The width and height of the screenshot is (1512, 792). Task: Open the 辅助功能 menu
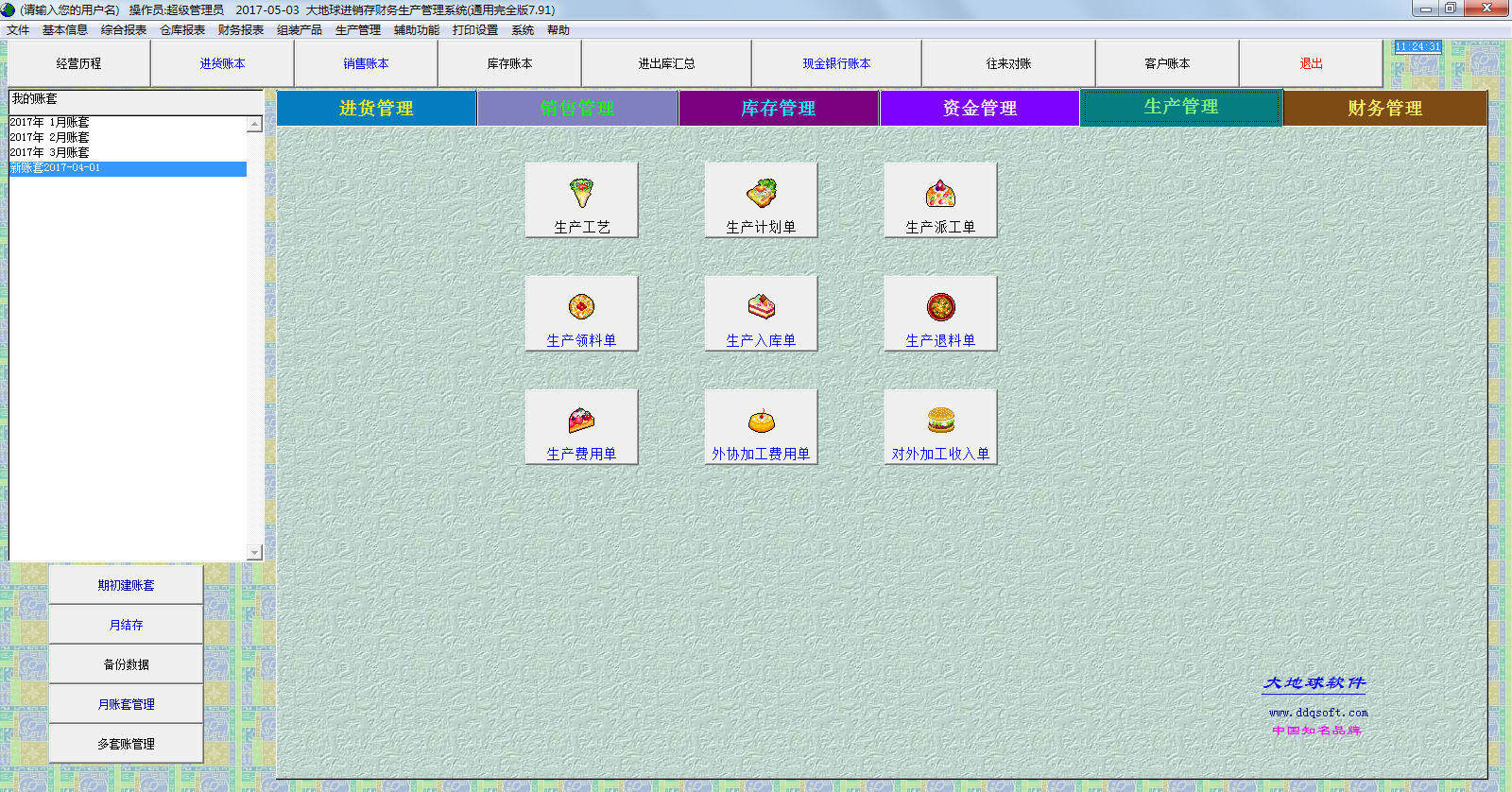417,30
